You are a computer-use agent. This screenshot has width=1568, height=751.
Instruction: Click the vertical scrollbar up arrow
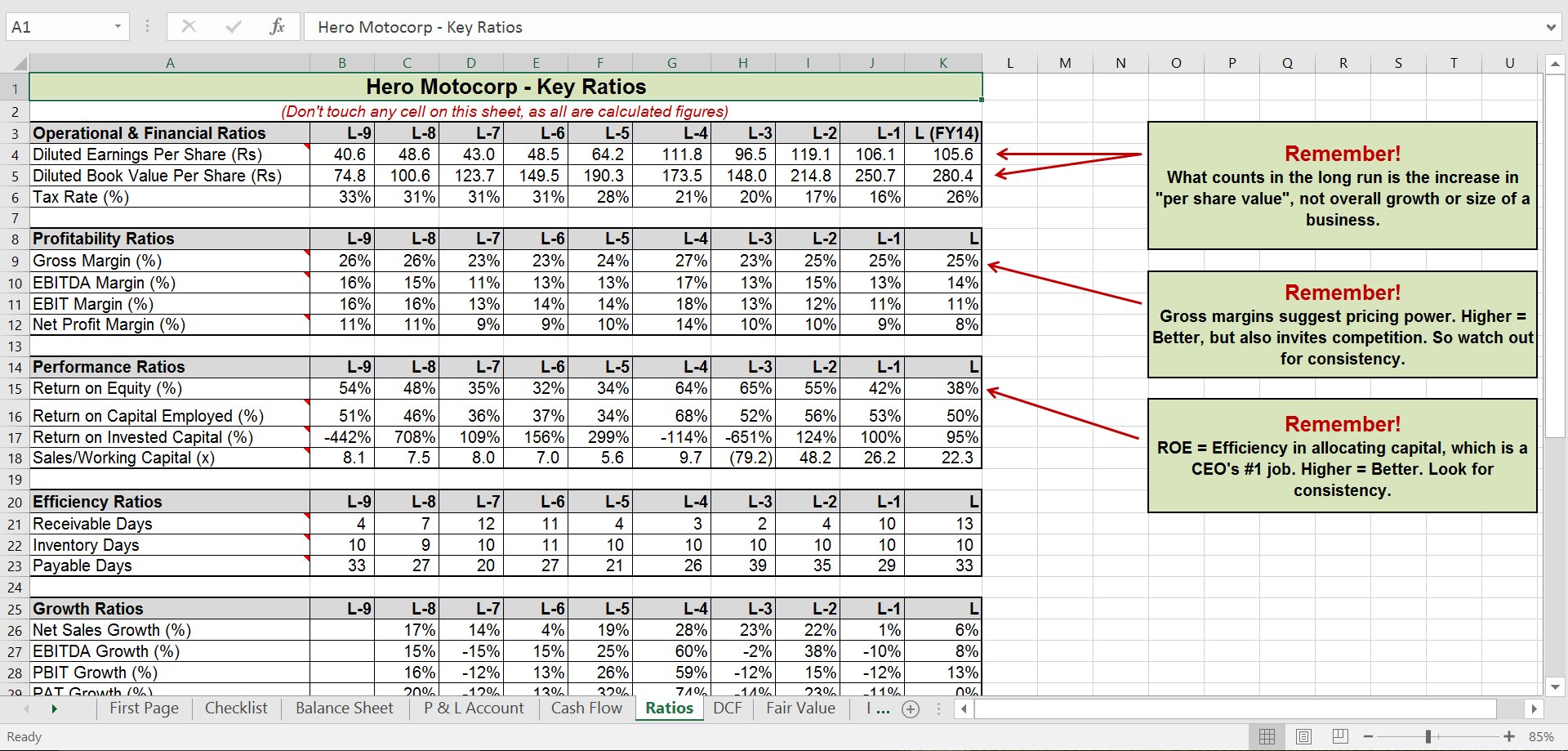[x=1555, y=64]
